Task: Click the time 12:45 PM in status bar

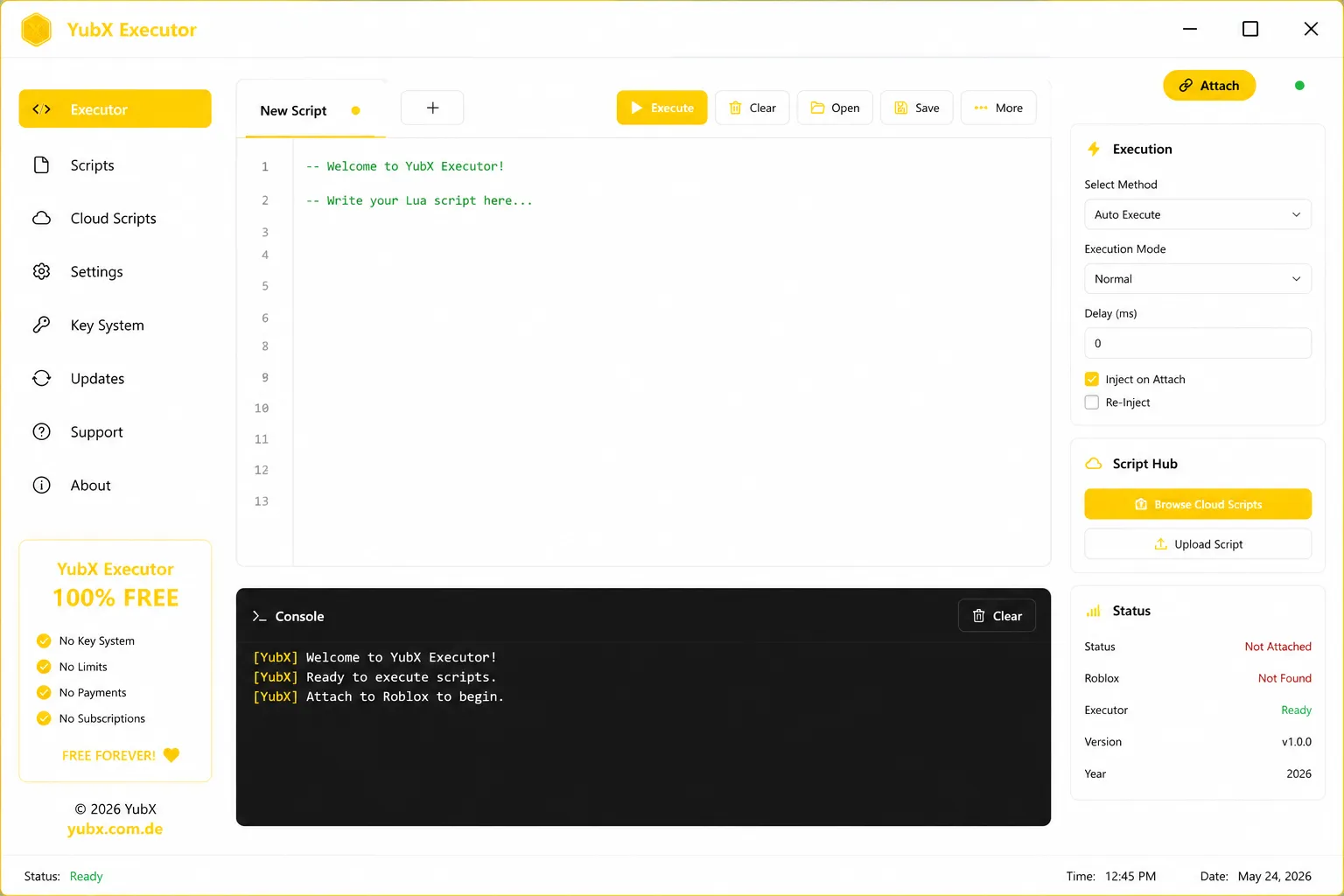Action: click(x=1130, y=876)
